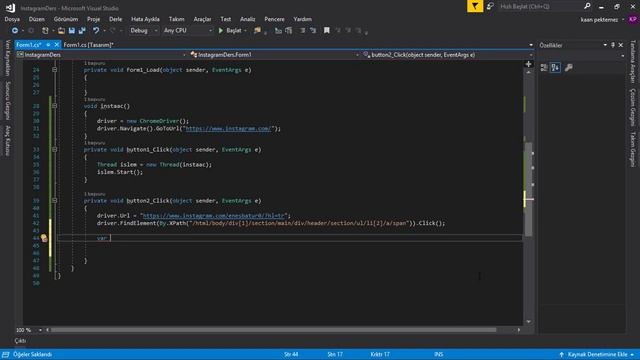Click the split editor plus icon
Viewport: 640px width, 360px height.
(529, 64)
